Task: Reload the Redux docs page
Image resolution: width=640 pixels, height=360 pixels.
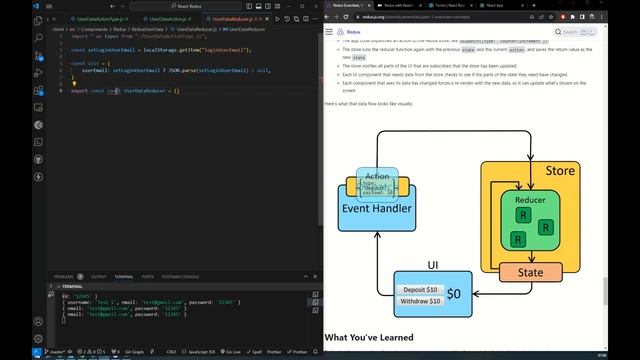Action: [x=346, y=17]
